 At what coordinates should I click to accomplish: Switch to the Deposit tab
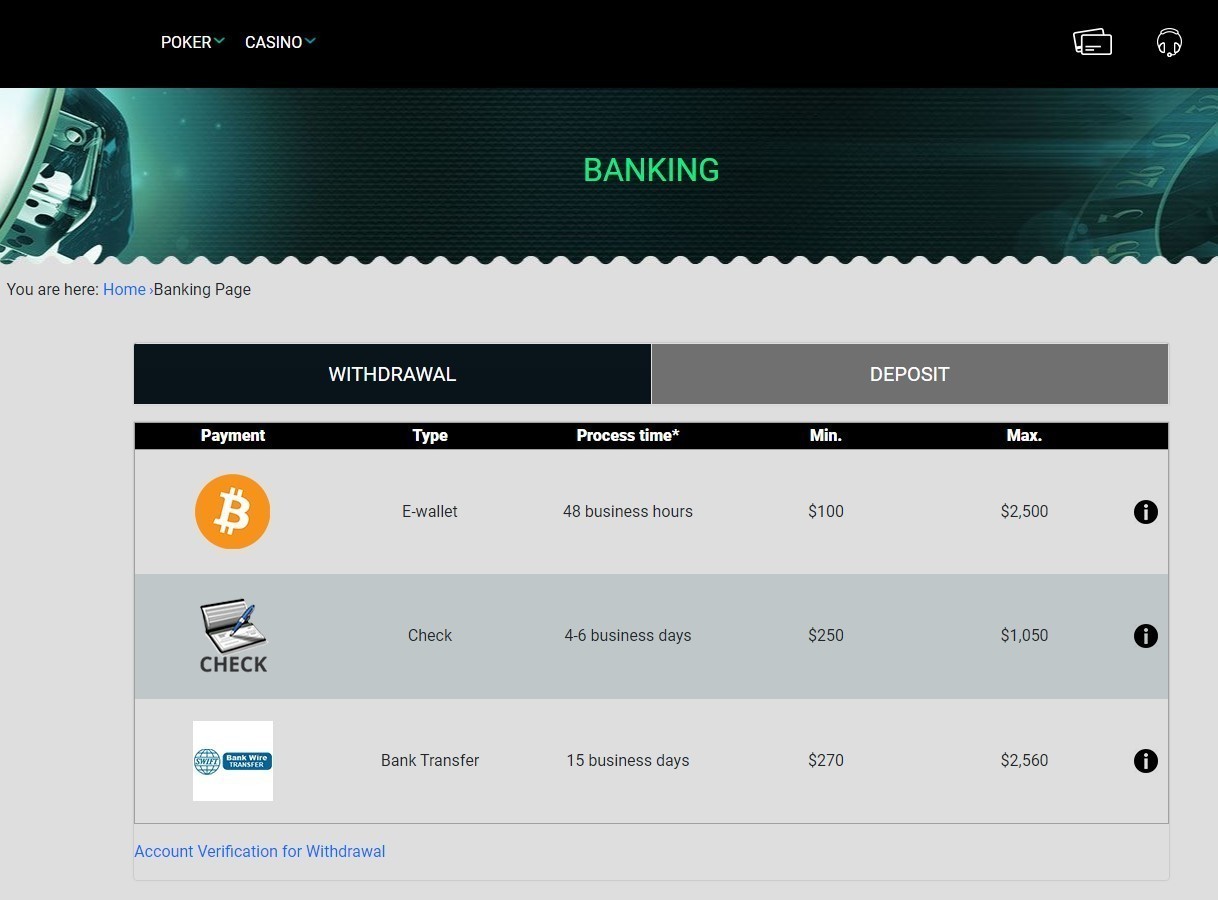pyautogui.click(x=909, y=374)
